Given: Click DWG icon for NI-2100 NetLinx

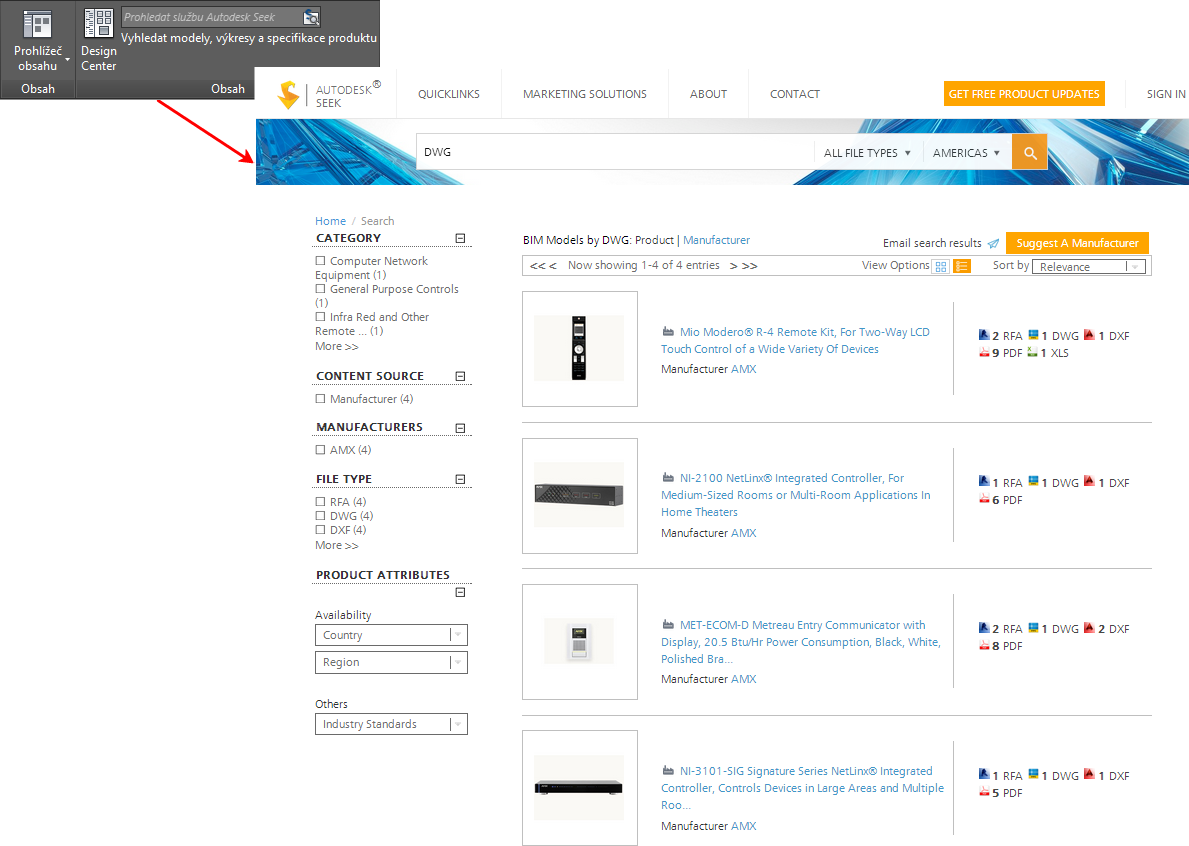Looking at the screenshot, I should (x=1033, y=481).
